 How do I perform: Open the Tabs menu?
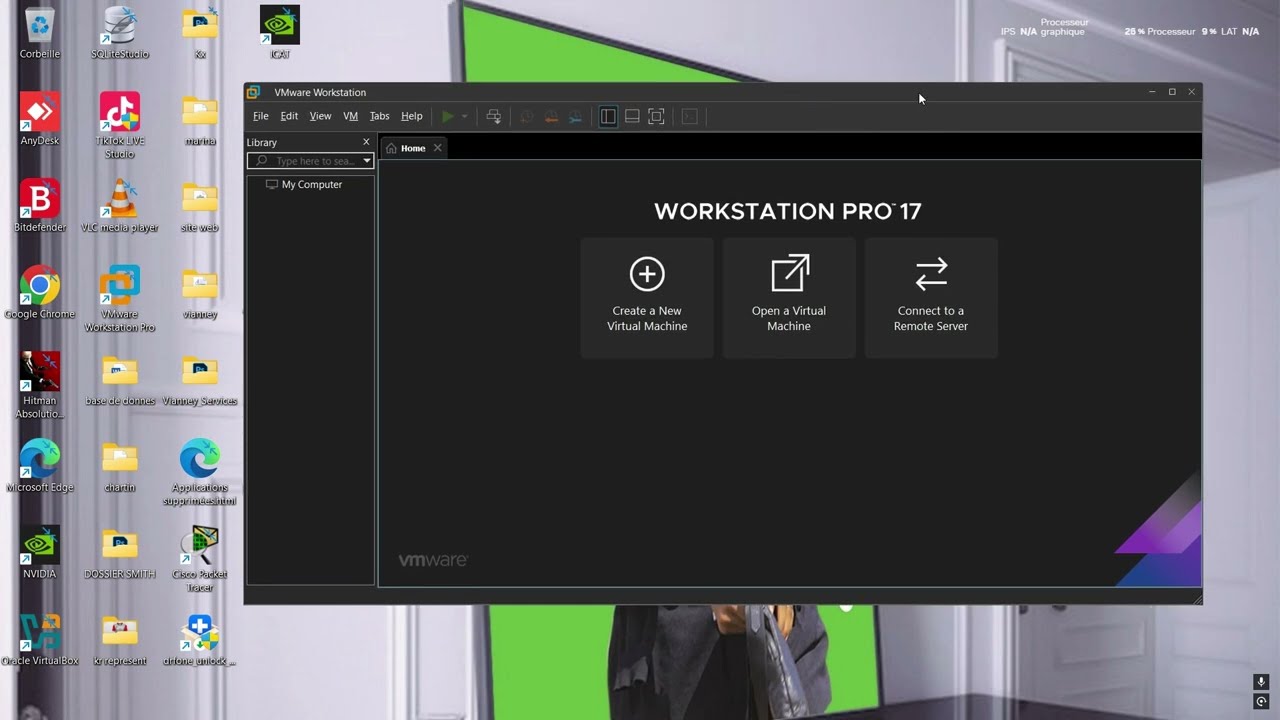[379, 116]
